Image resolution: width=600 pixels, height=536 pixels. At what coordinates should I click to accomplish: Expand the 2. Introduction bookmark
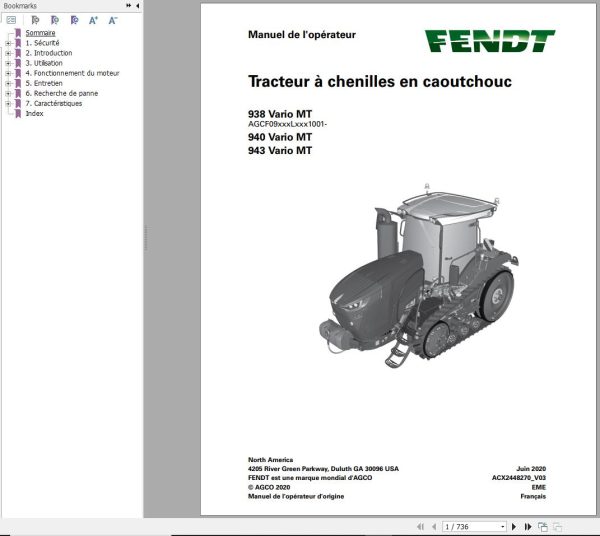click(x=8, y=53)
